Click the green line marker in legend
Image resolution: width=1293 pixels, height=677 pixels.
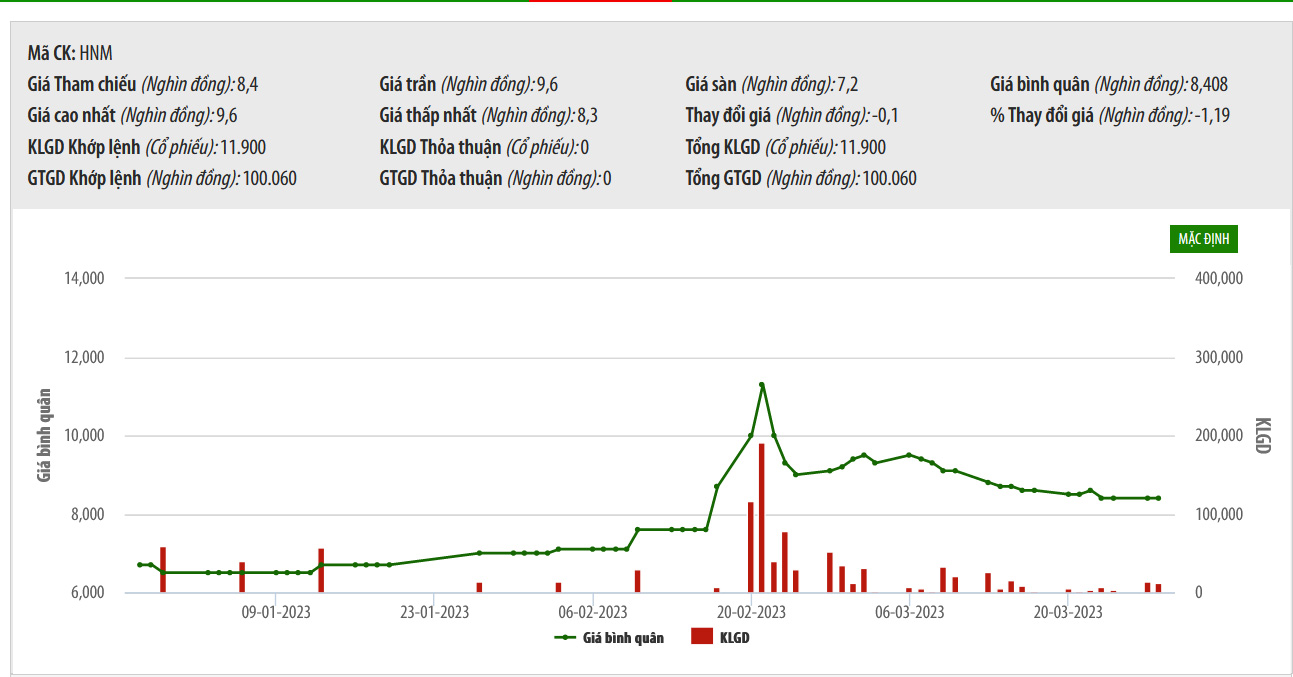tap(565, 638)
